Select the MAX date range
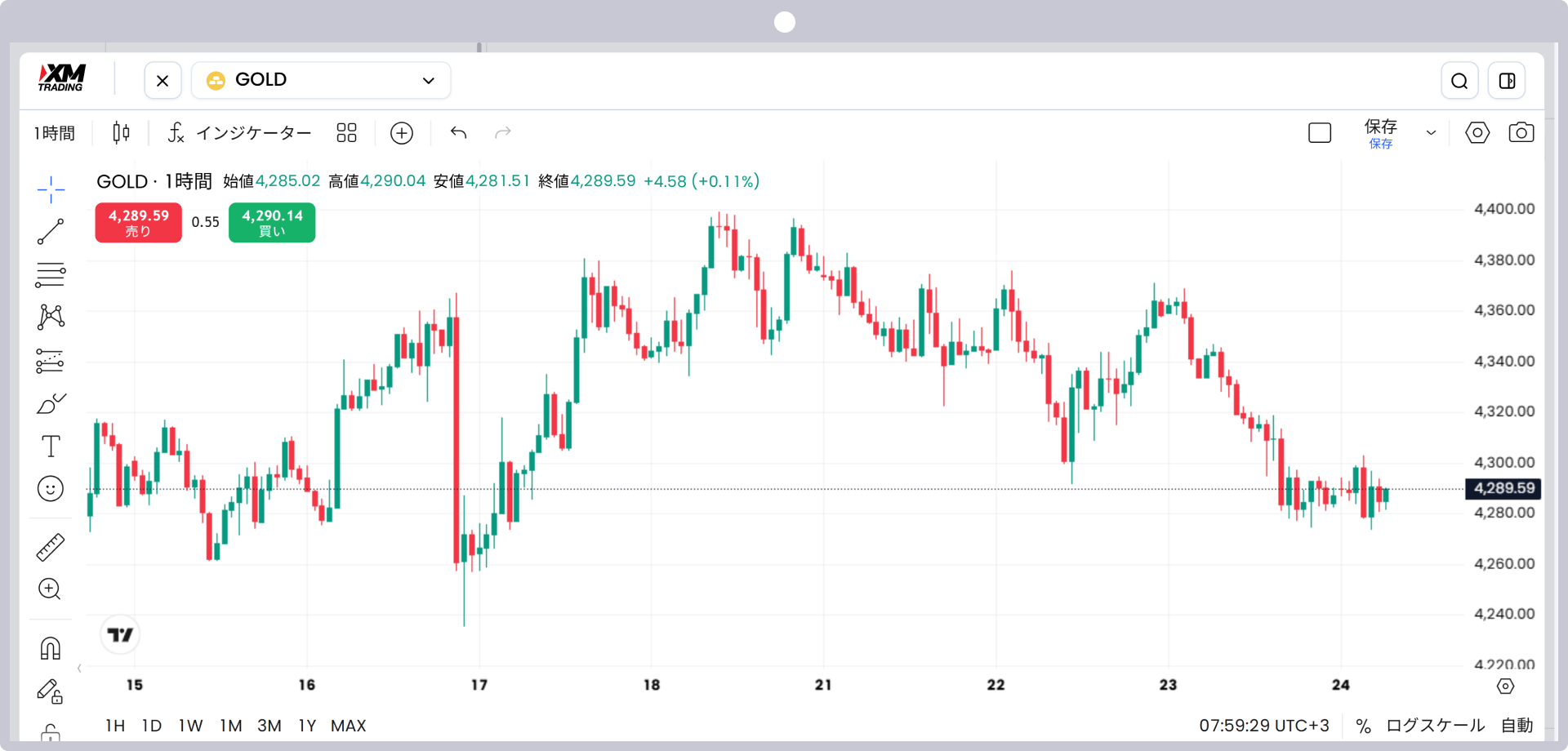Viewport: 1568px width, 751px height. pyautogui.click(x=349, y=726)
